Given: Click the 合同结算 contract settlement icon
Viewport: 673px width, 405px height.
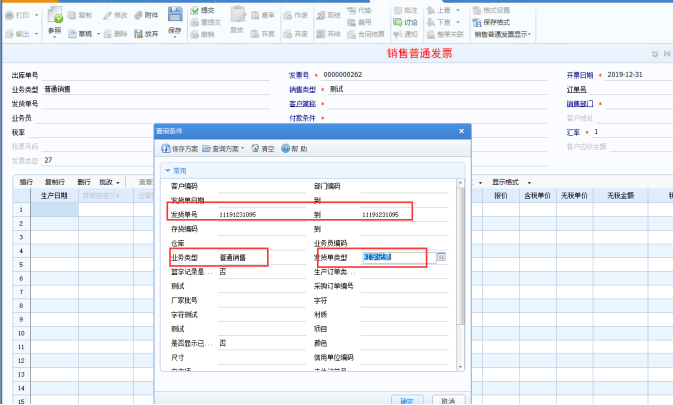Looking at the screenshot, I should click(x=352, y=34).
